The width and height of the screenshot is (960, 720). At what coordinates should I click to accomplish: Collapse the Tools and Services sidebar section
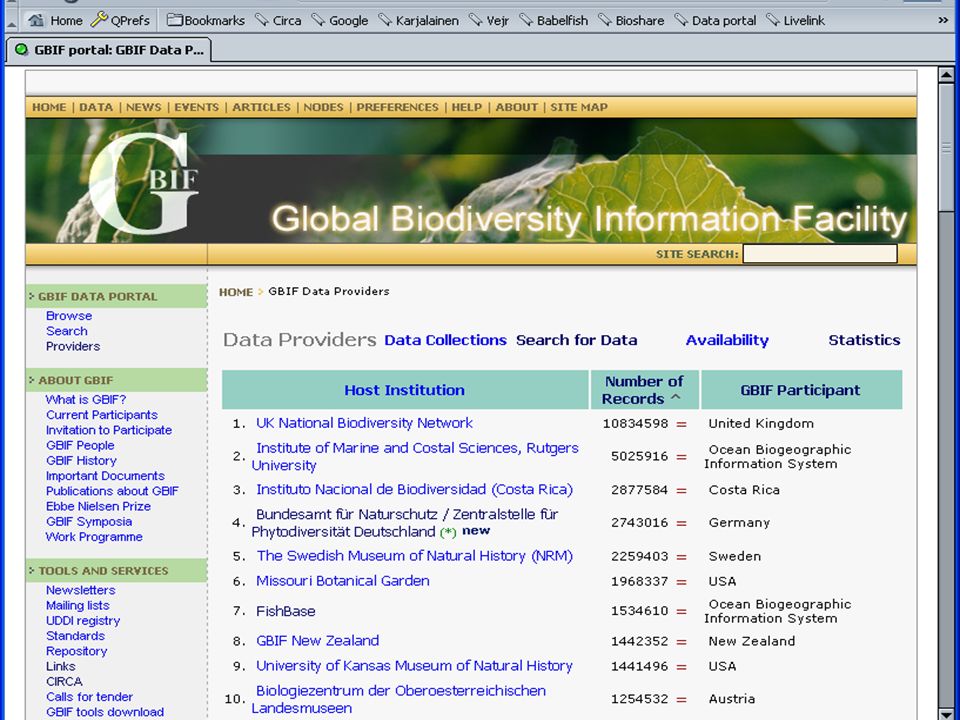[31, 571]
